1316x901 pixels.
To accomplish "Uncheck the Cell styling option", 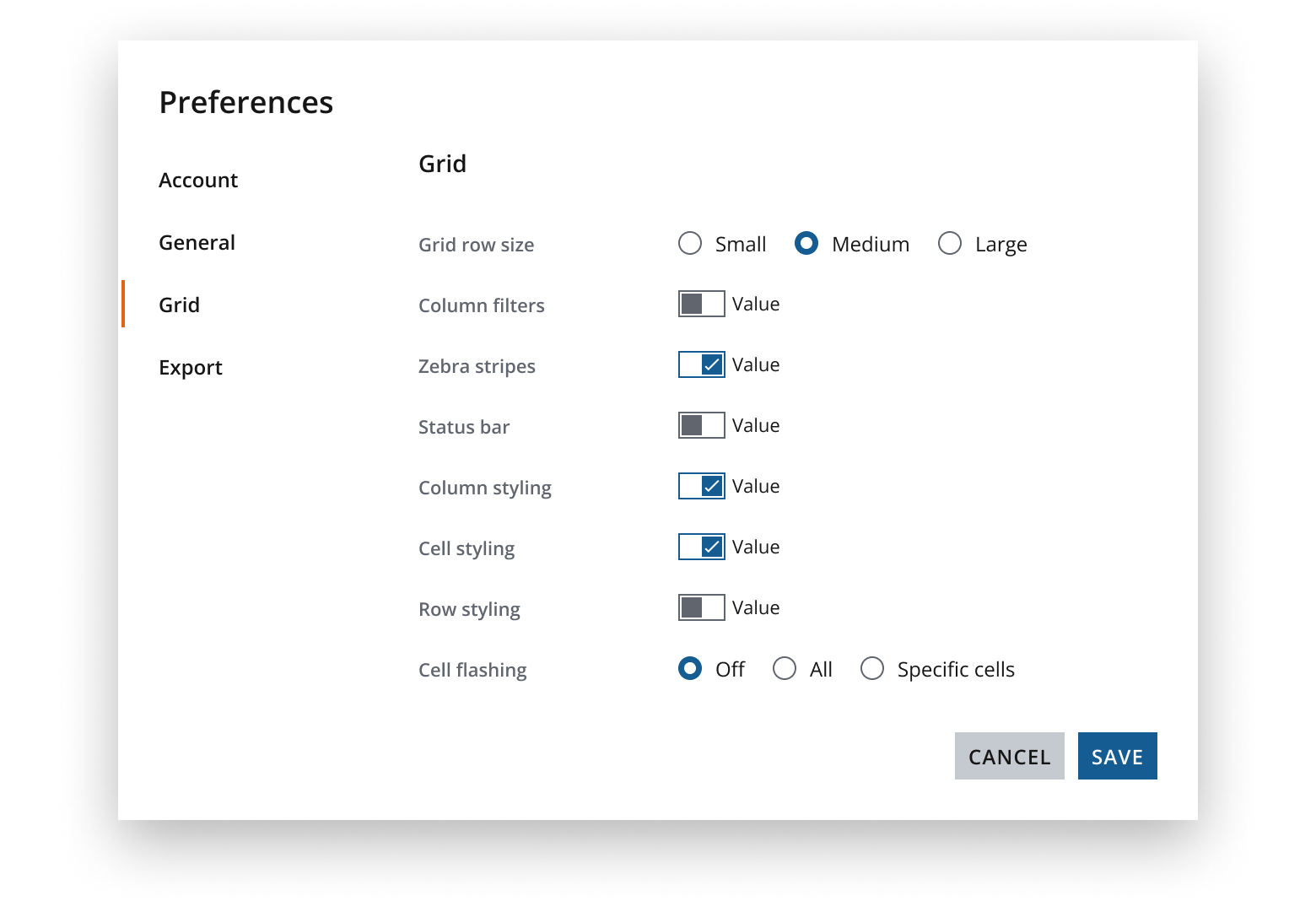I will [x=702, y=547].
